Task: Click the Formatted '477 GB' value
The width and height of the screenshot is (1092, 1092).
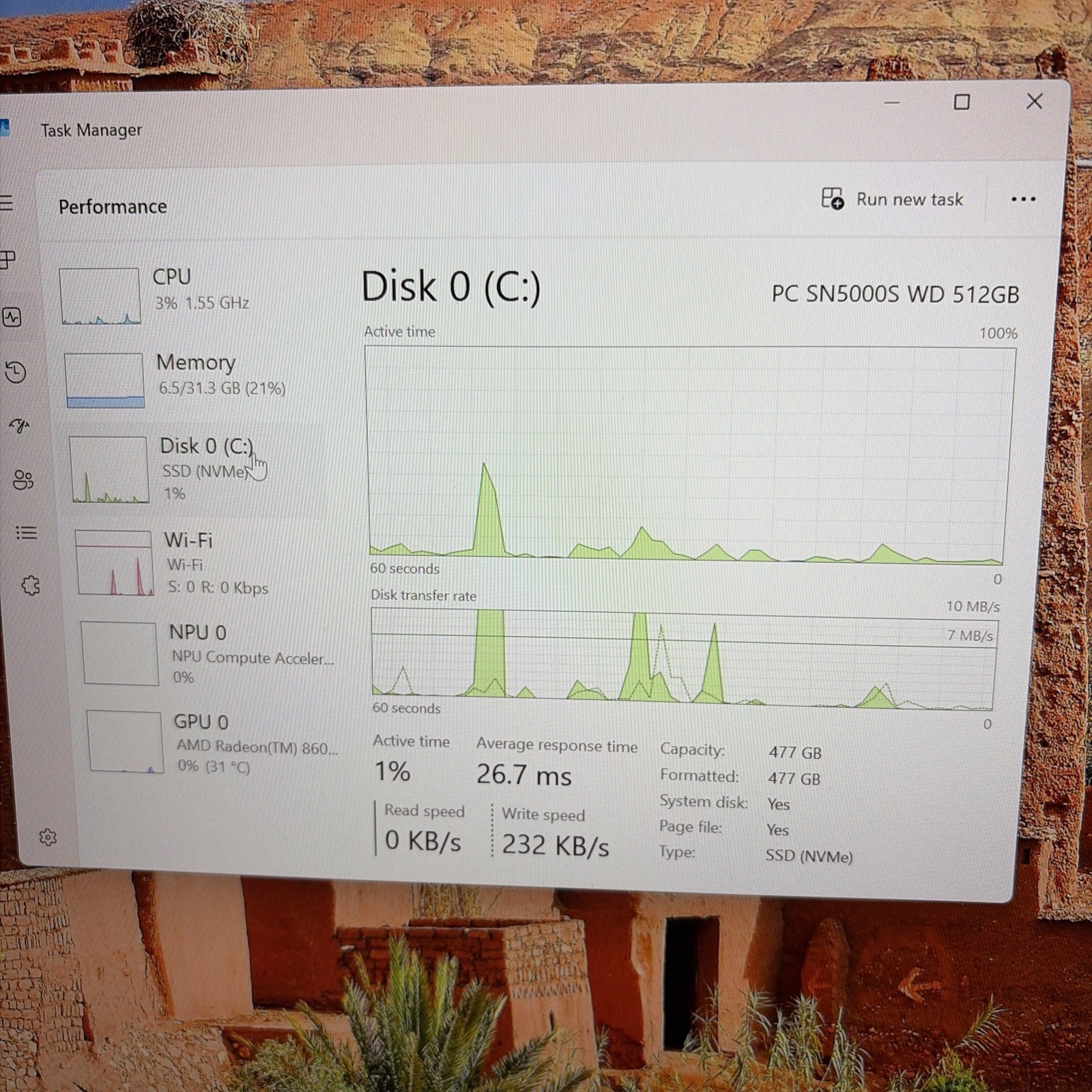Action: tap(794, 778)
